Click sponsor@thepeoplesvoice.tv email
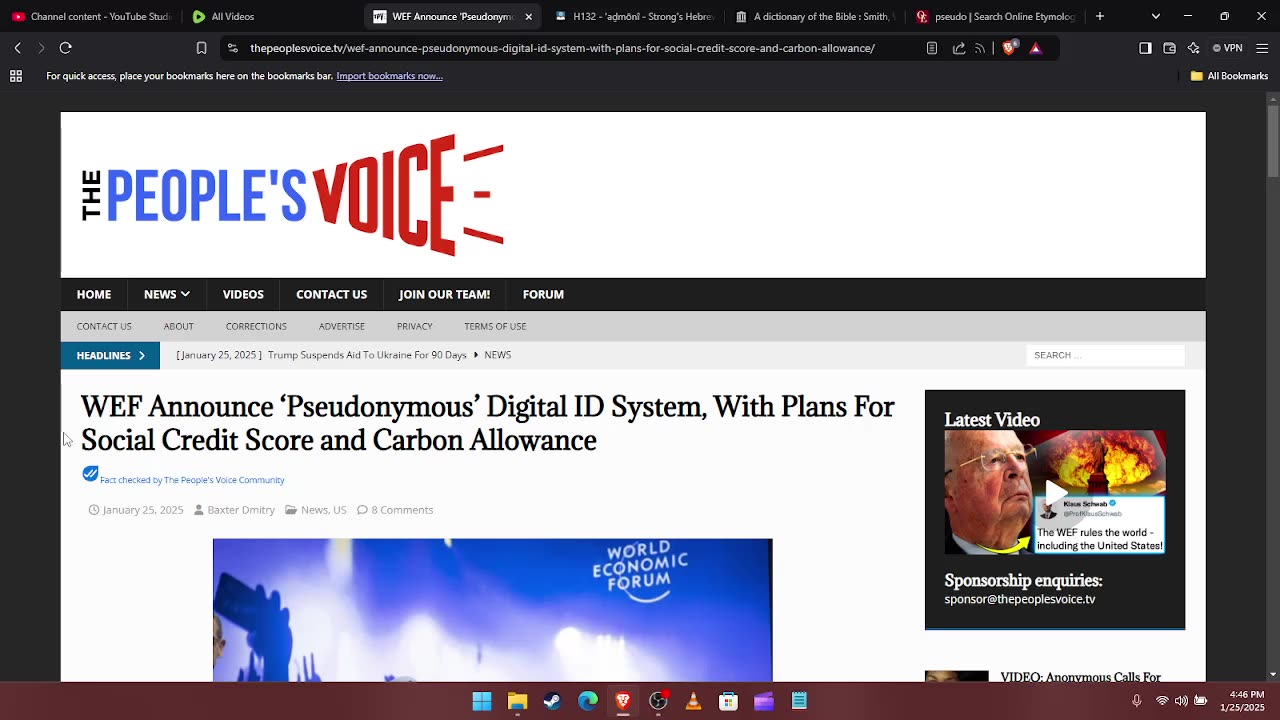 1020,599
